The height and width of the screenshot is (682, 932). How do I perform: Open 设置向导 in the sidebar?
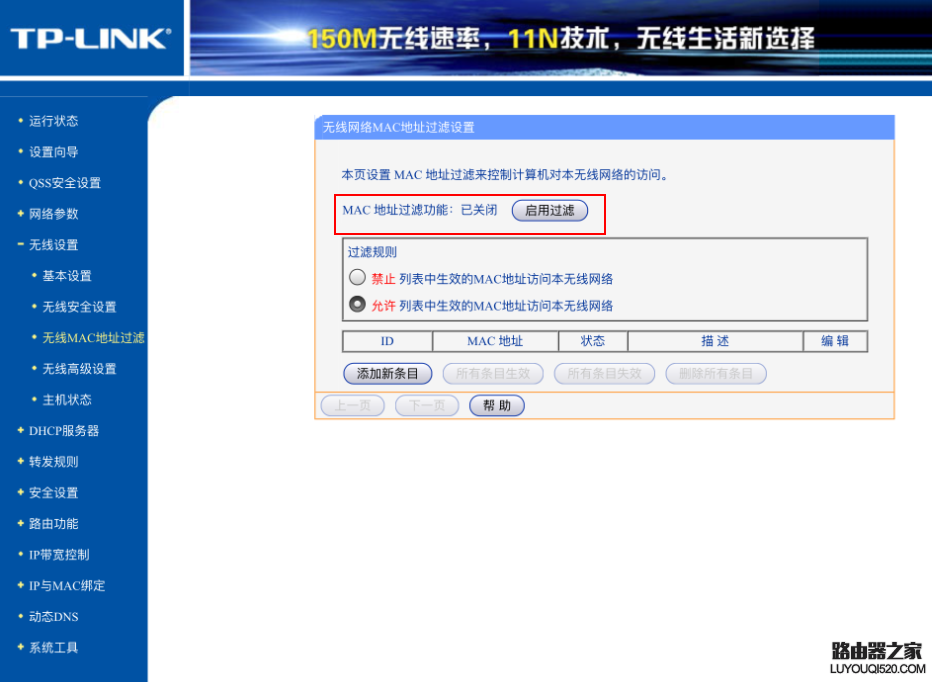pyautogui.click(x=53, y=152)
